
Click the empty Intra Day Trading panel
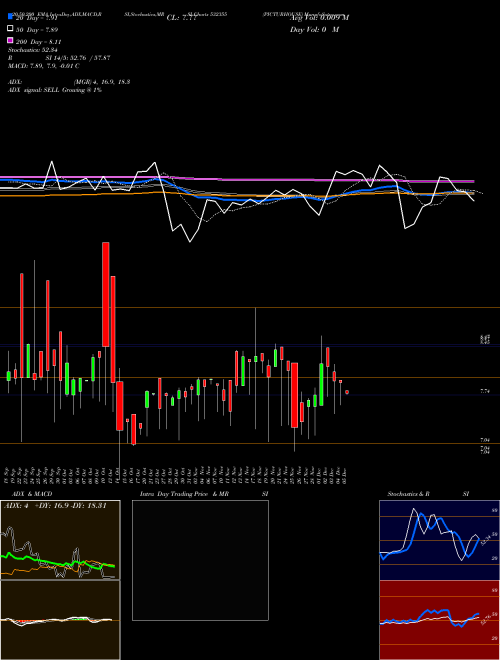[200, 560]
